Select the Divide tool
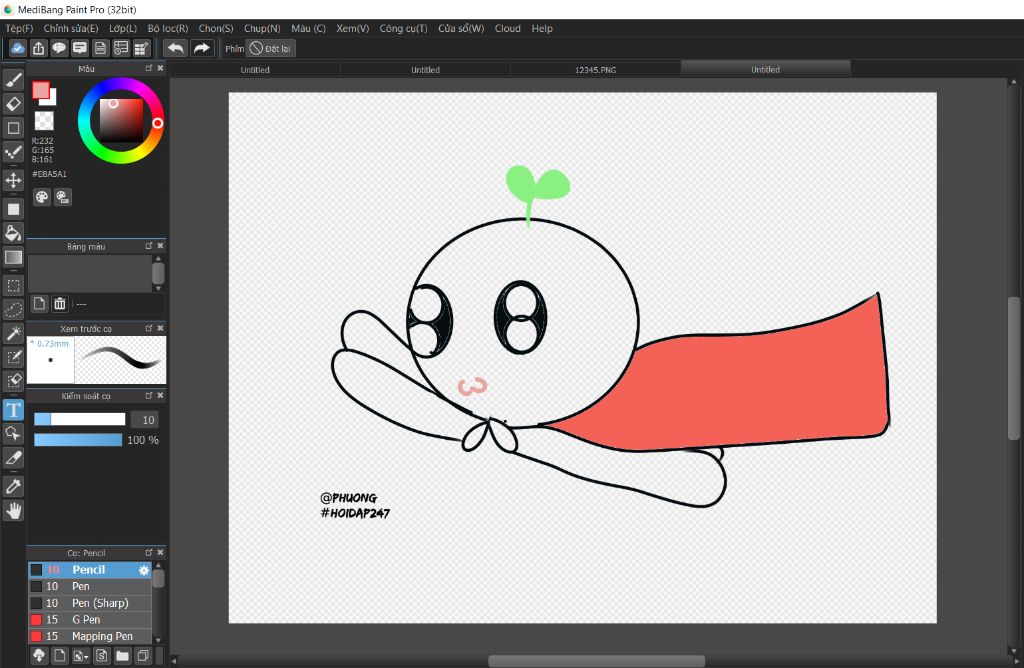This screenshot has width=1024, height=668. pyautogui.click(x=13, y=458)
